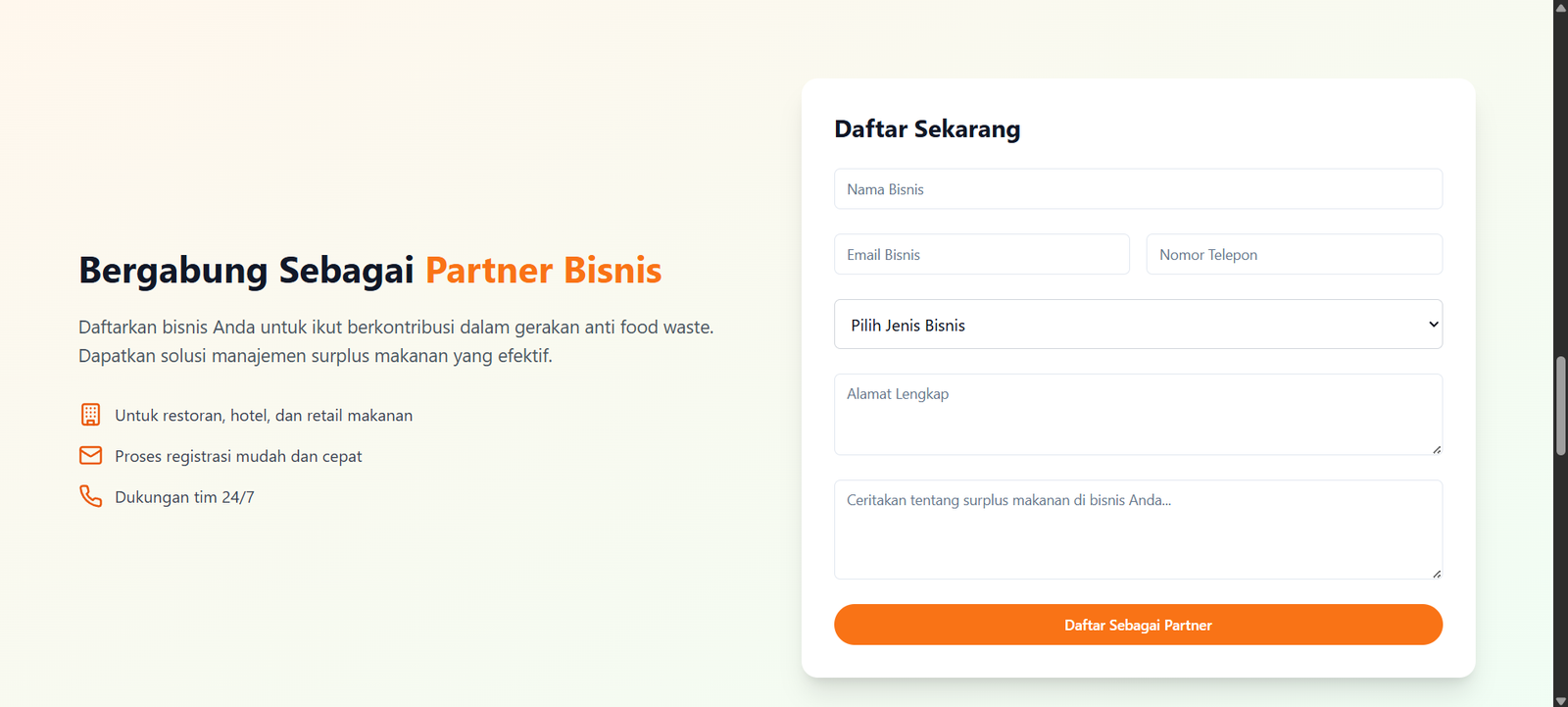
Task: Click inside the Email Bisnis field
Action: pos(981,254)
